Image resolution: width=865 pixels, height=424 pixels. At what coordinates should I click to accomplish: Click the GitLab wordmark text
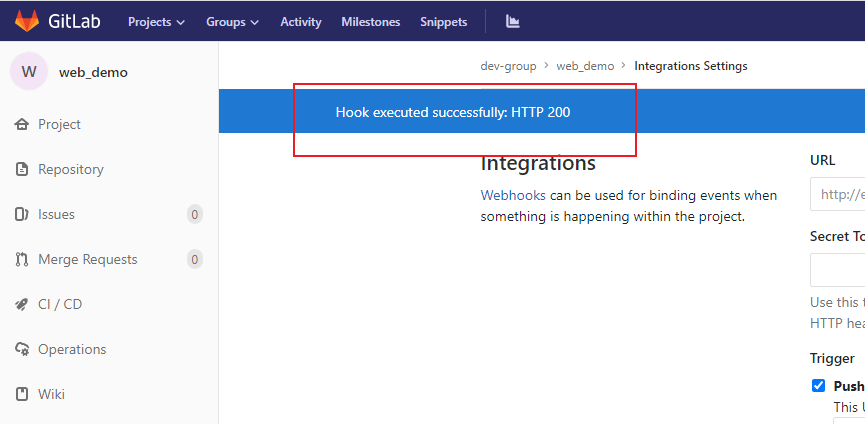click(x=74, y=22)
